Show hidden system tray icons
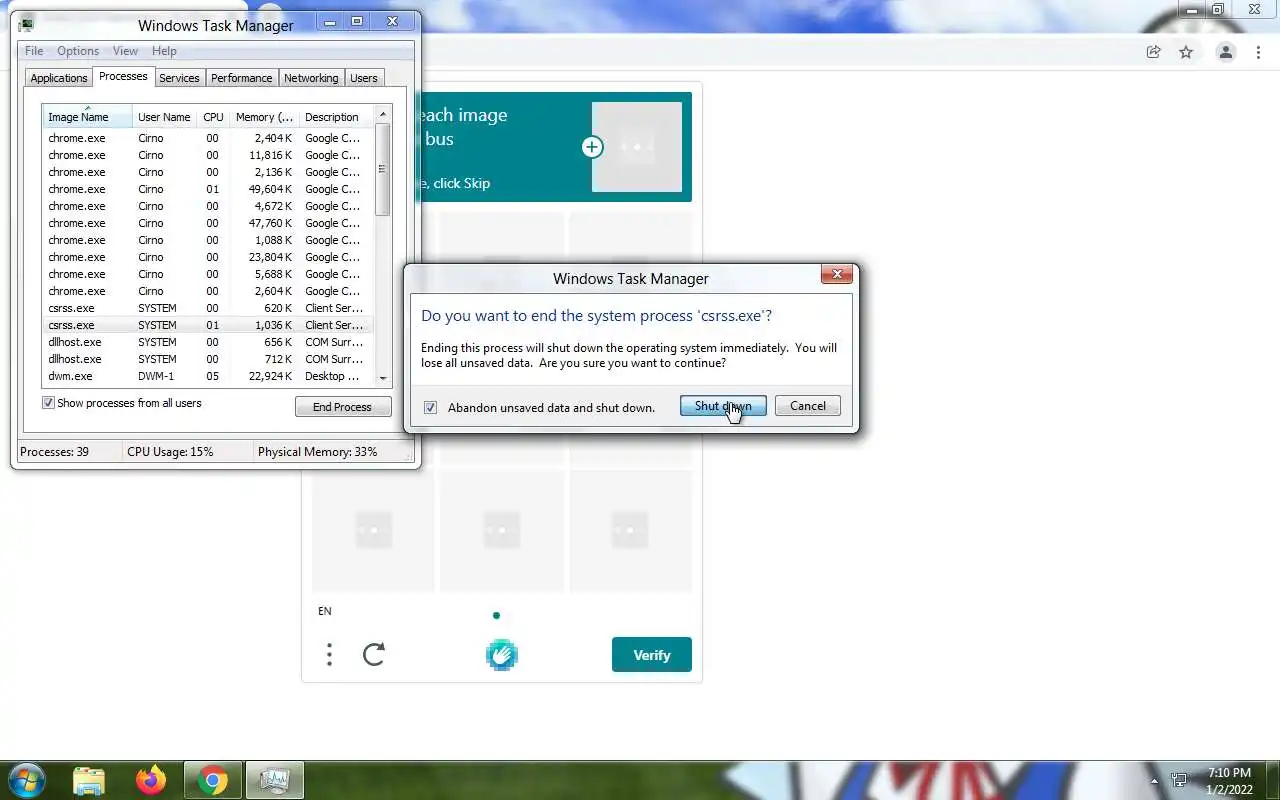The image size is (1280, 800). pyautogui.click(x=1155, y=781)
